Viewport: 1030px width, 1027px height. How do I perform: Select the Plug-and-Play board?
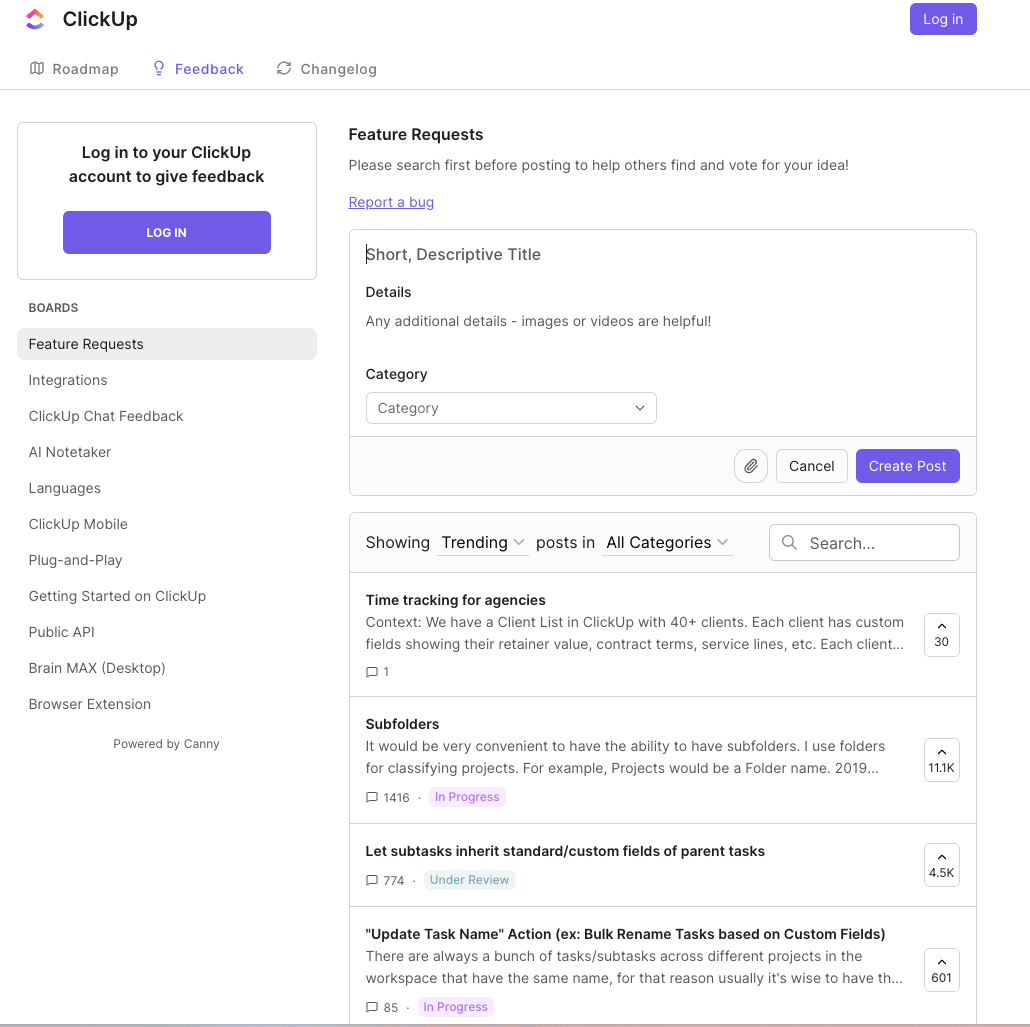[167, 560]
